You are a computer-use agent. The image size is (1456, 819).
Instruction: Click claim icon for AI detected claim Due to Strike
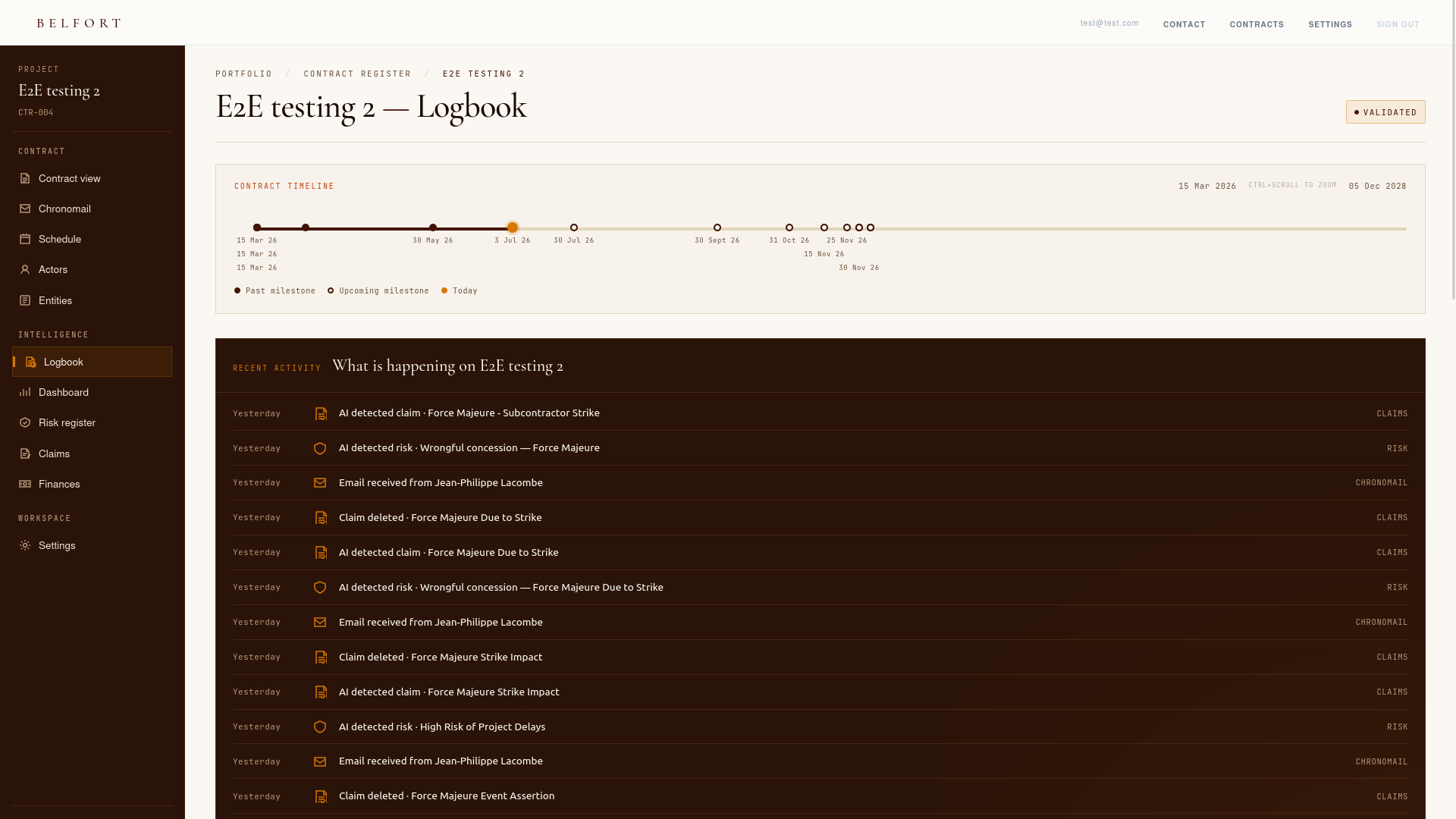tap(321, 553)
